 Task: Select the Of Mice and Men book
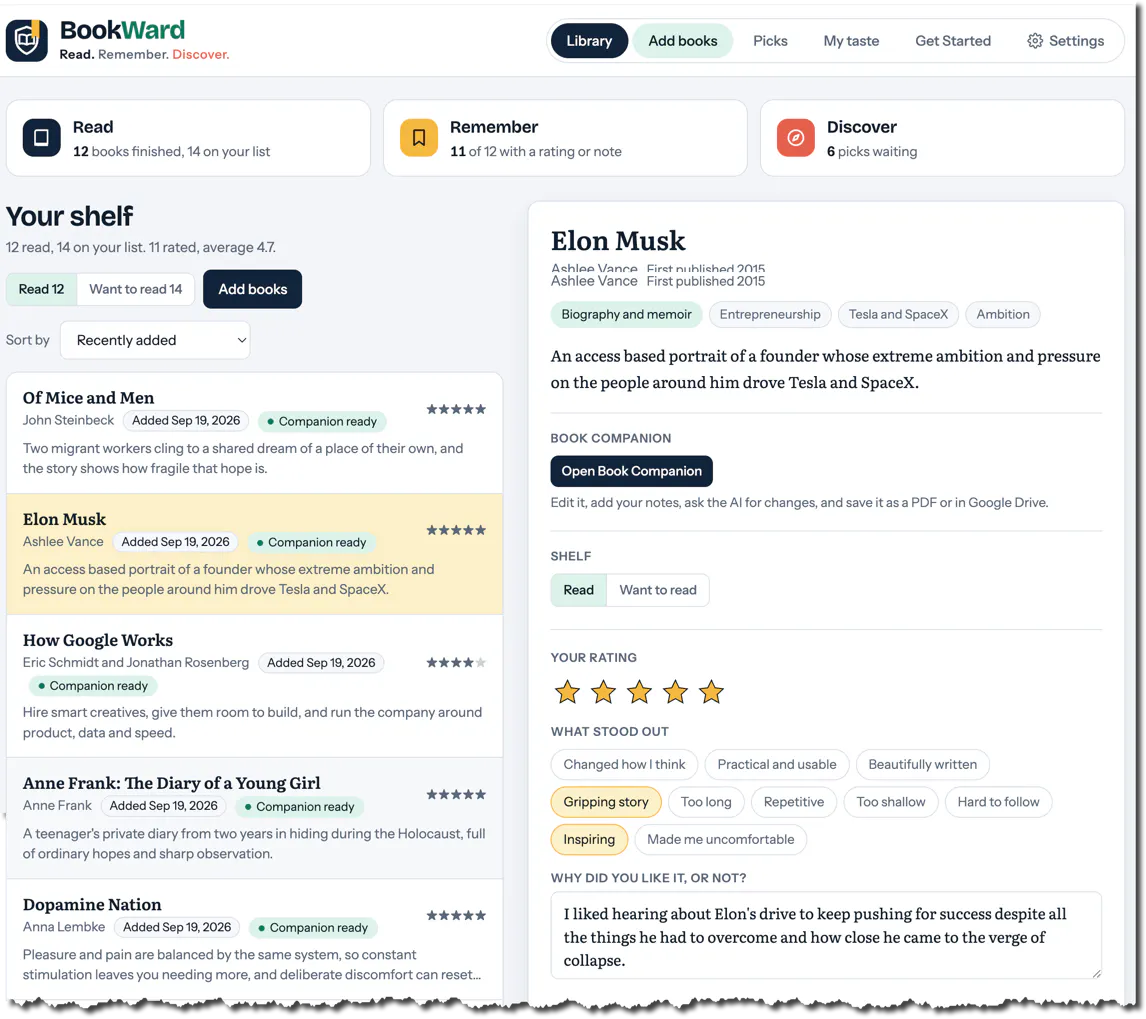254,433
